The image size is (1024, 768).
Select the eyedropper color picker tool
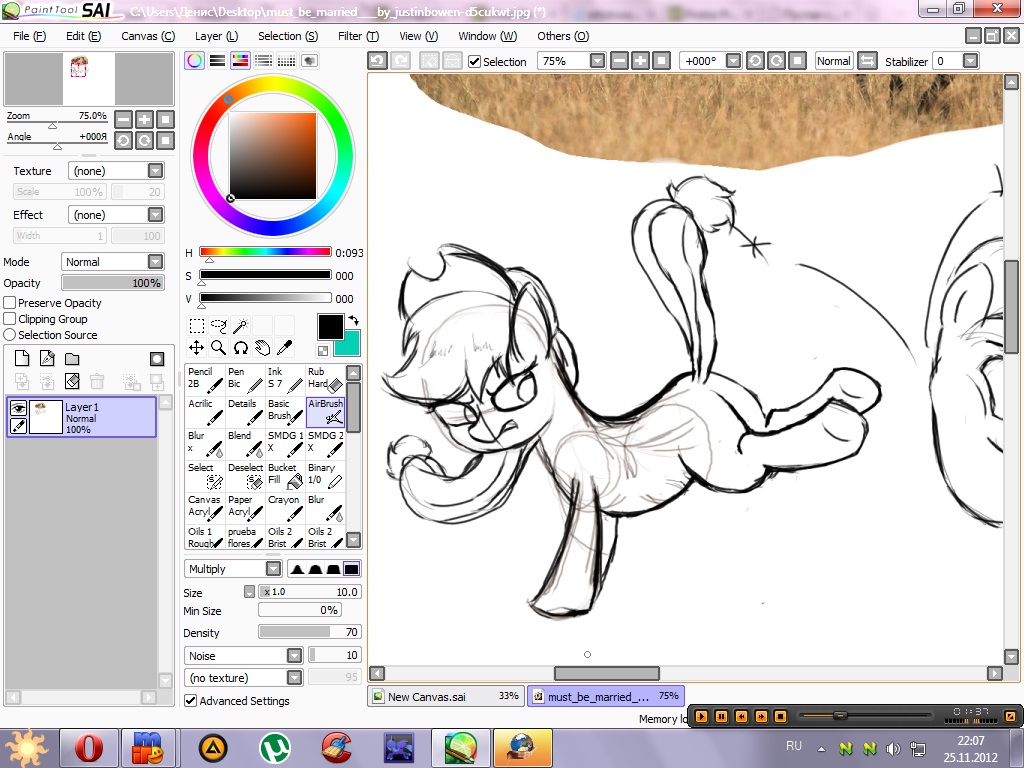click(285, 347)
